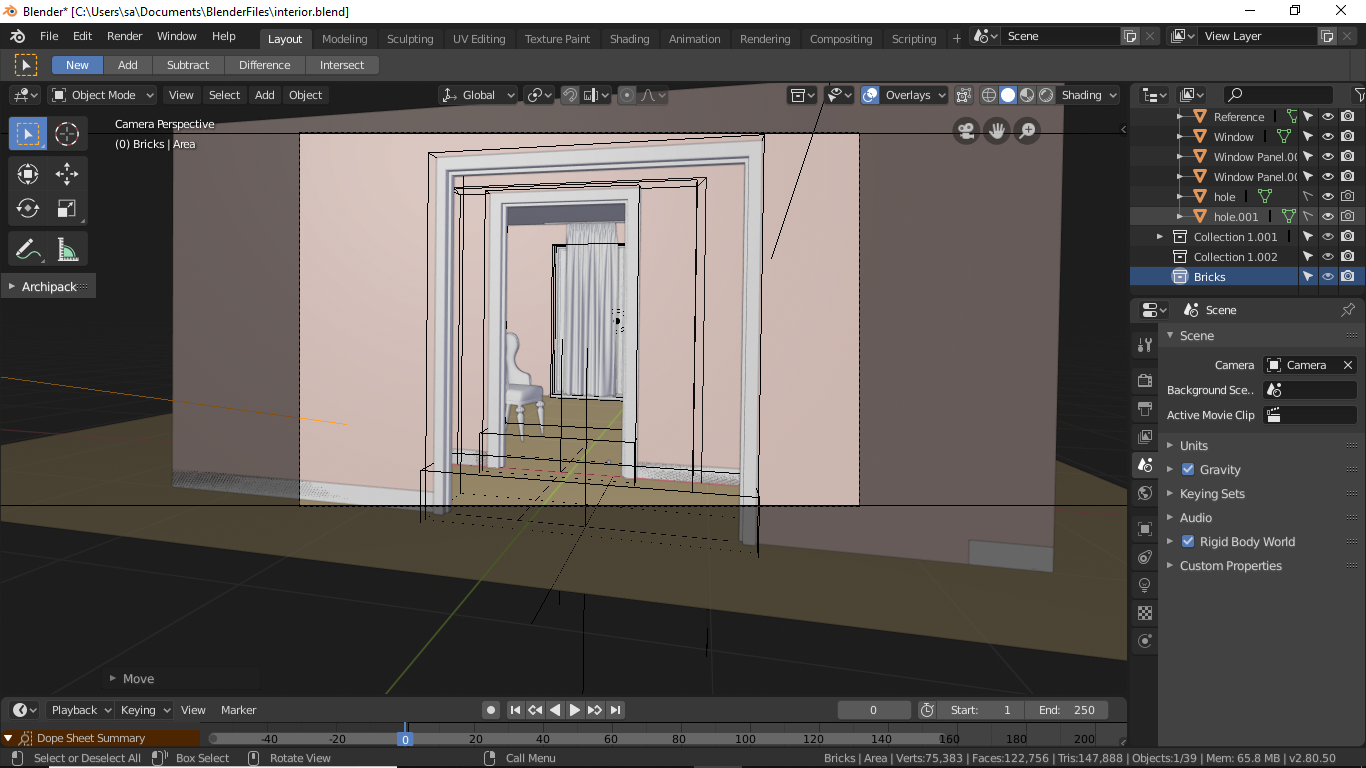Image resolution: width=1366 pixels, height=768 pixels.
Task: Toggle X-Ray display icon
Action: 963,95
